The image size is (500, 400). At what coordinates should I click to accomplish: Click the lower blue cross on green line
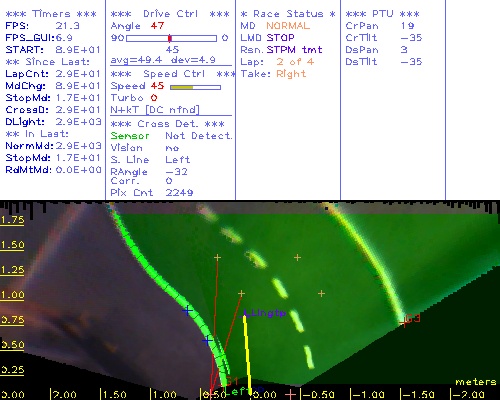click(207, 341)
